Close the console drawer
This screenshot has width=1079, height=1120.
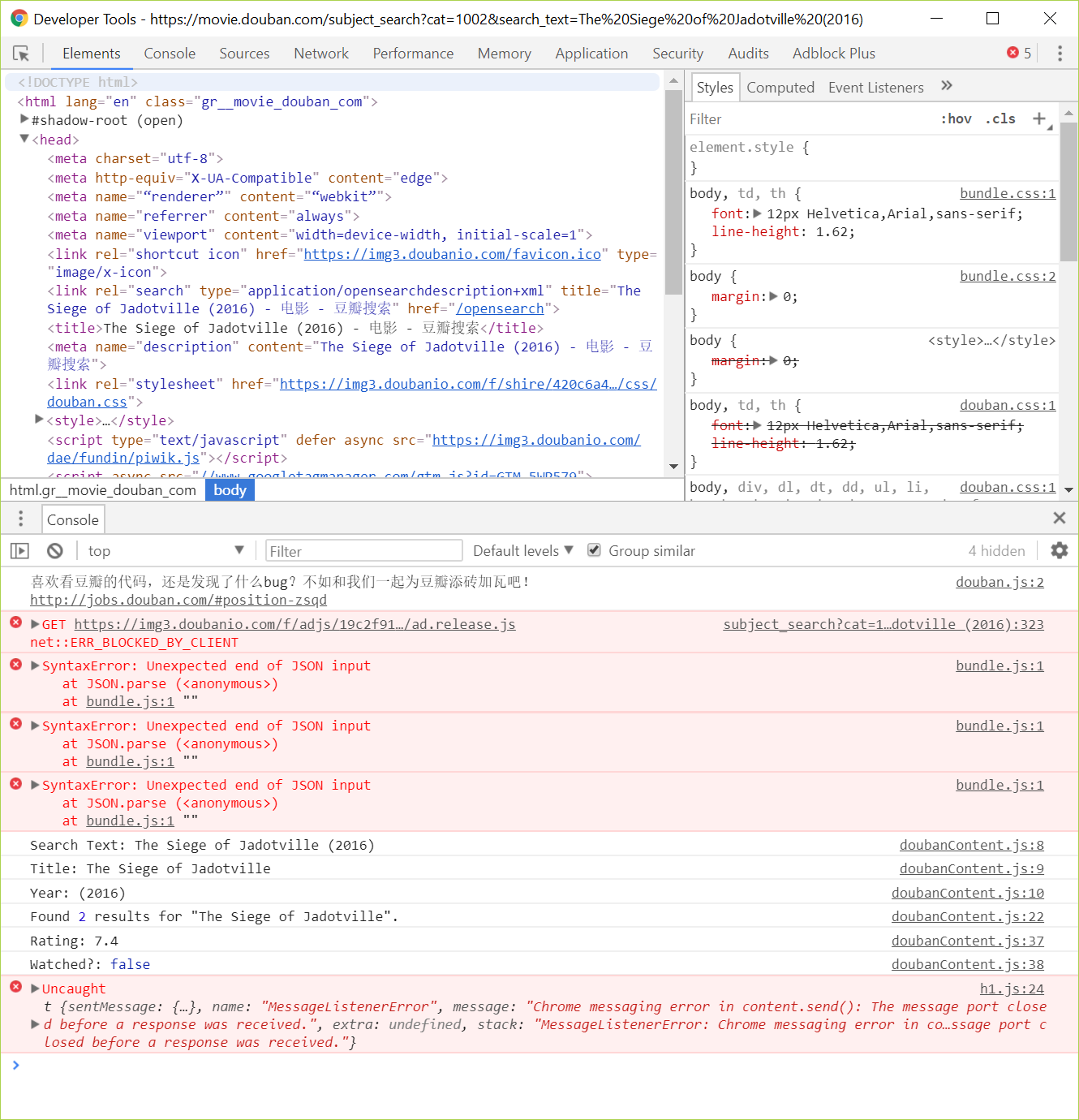point(1059,518)
